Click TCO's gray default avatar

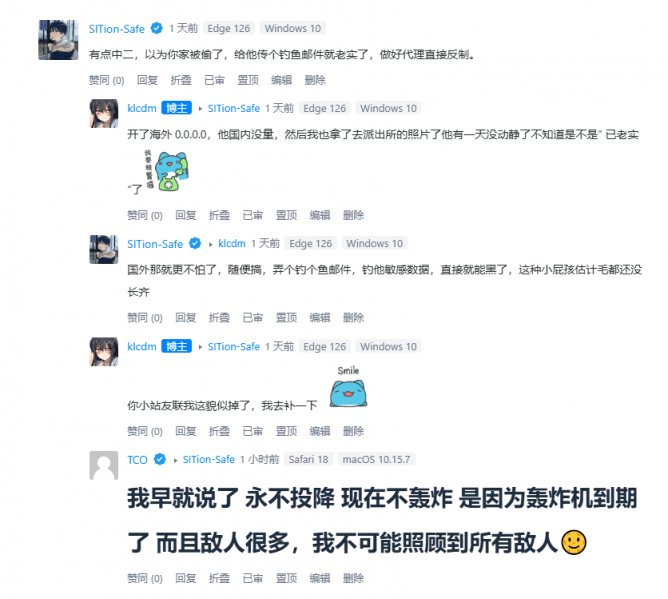coord(104,465)
